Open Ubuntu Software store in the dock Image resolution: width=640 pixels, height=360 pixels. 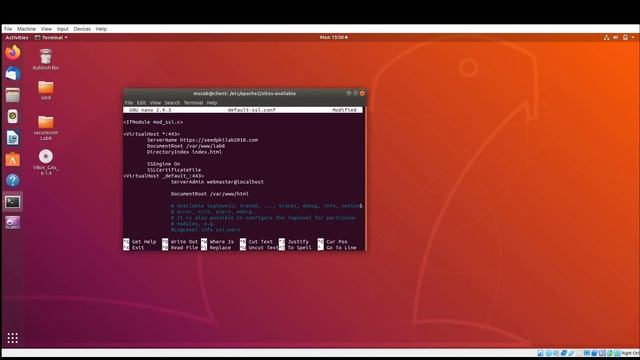tap(13, 159)
